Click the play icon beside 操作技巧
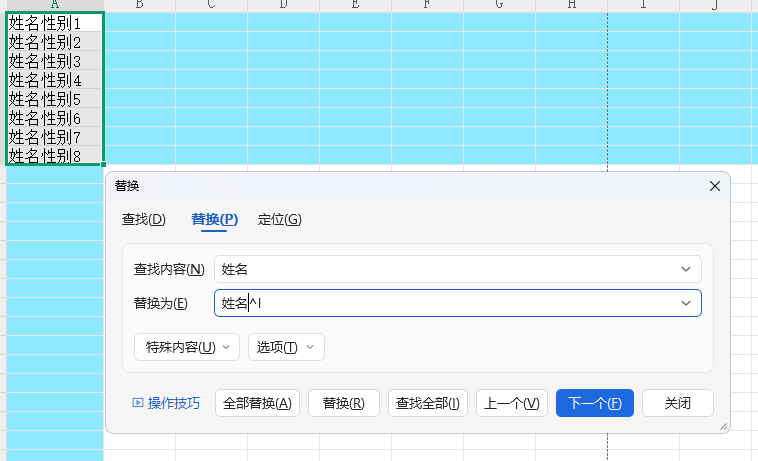 point(138,403)
